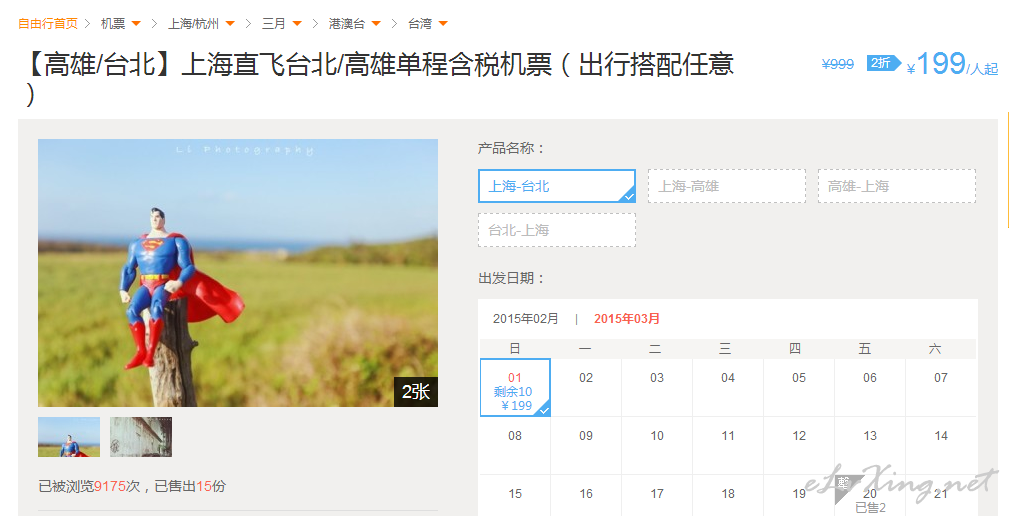
Task: Expand the 机票 dropdown arrow
Action: 136,24
